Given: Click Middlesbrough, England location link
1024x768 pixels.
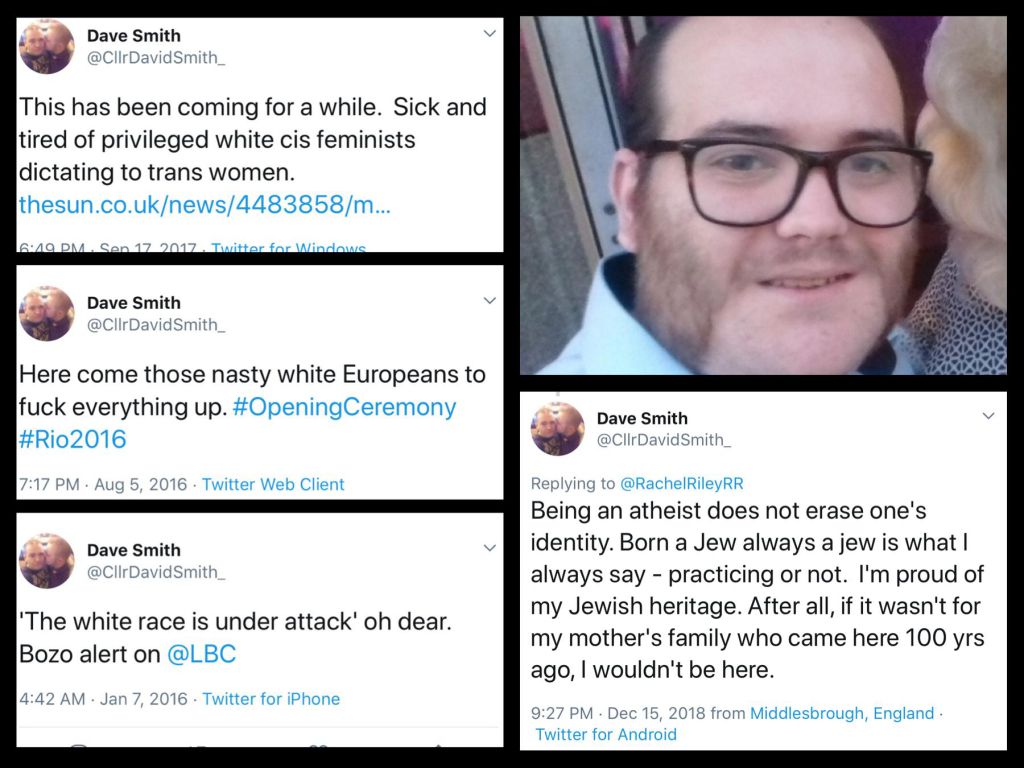Looking at the screenshot, I should click(x=842, y=713).
